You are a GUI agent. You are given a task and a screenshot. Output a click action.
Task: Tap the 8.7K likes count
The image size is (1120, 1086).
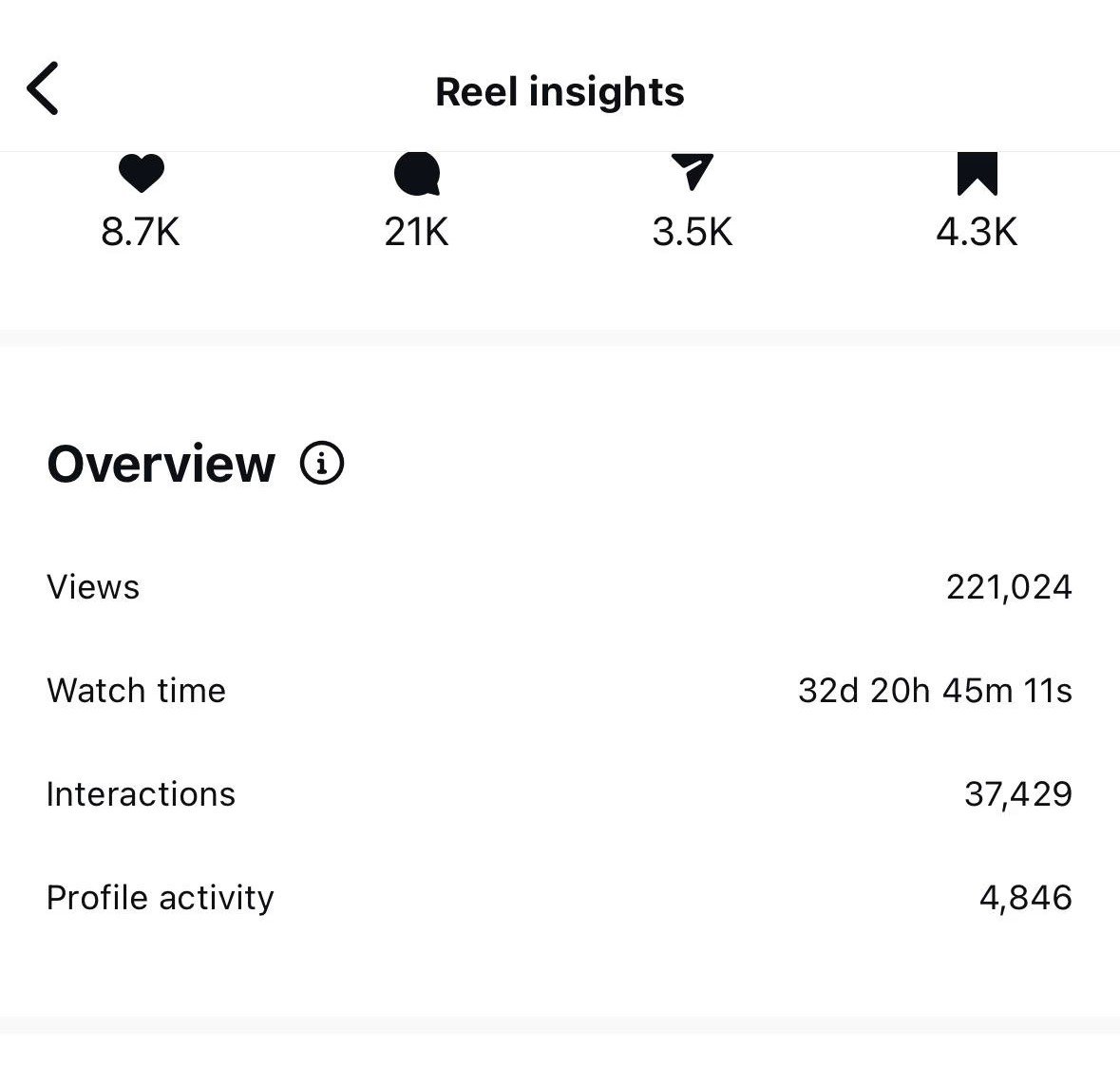click(x=141, y=232)
